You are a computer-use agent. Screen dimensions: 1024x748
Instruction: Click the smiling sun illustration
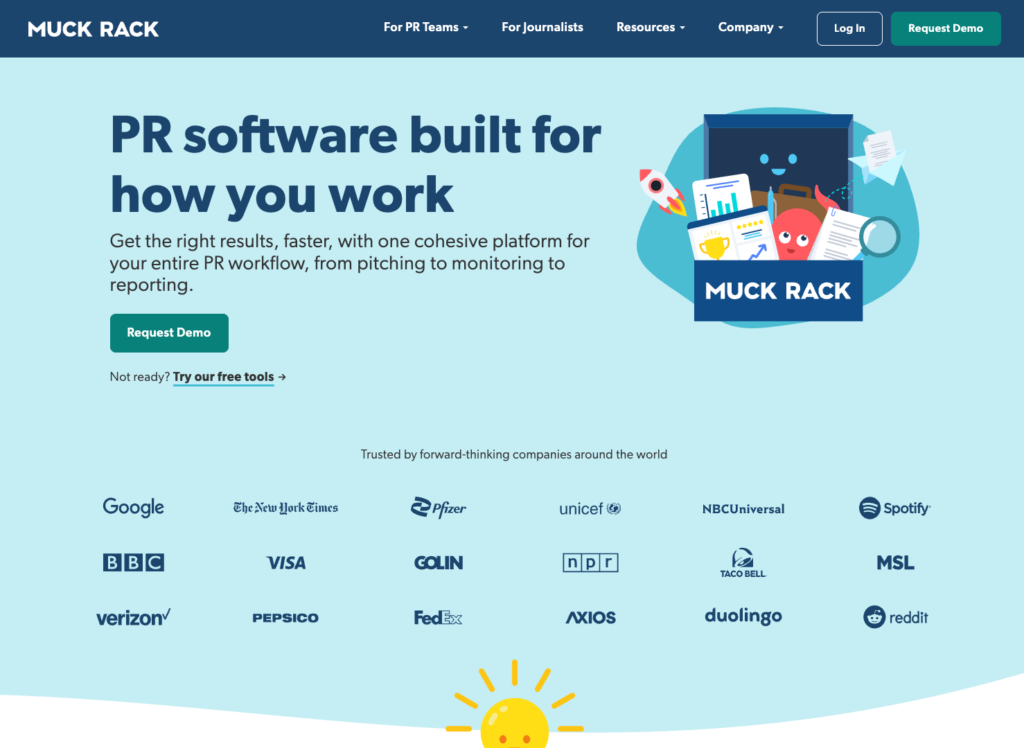tap(515, 706)
